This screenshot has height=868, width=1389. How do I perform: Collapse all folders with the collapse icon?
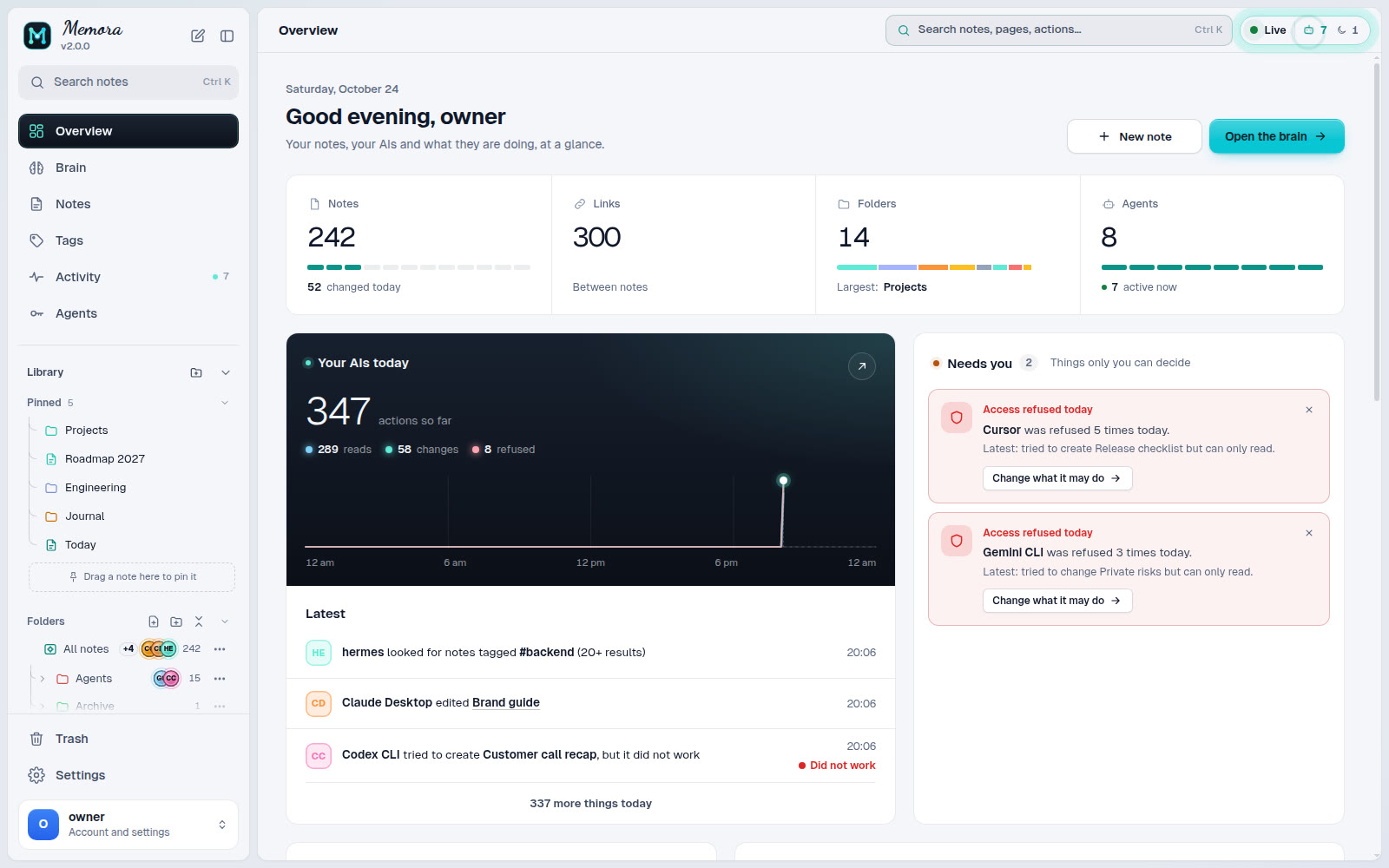coord(199,621)
